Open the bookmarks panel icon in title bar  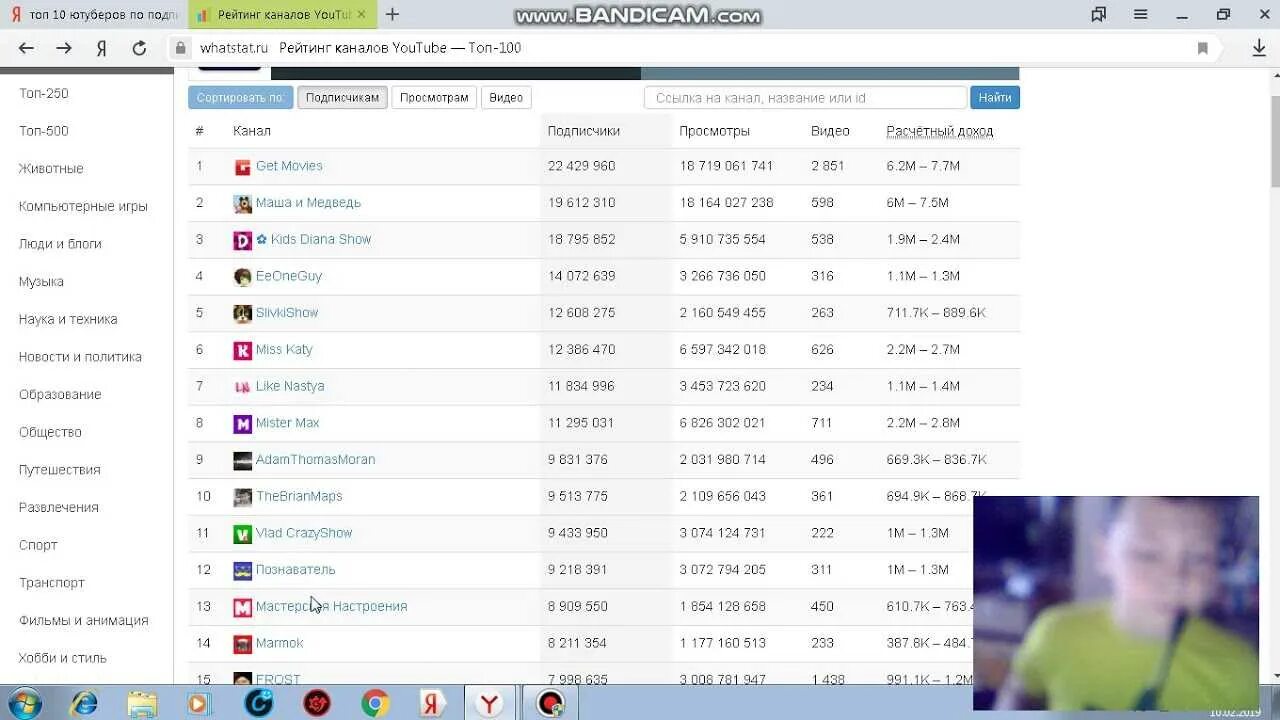click(x=1099, y=14)
